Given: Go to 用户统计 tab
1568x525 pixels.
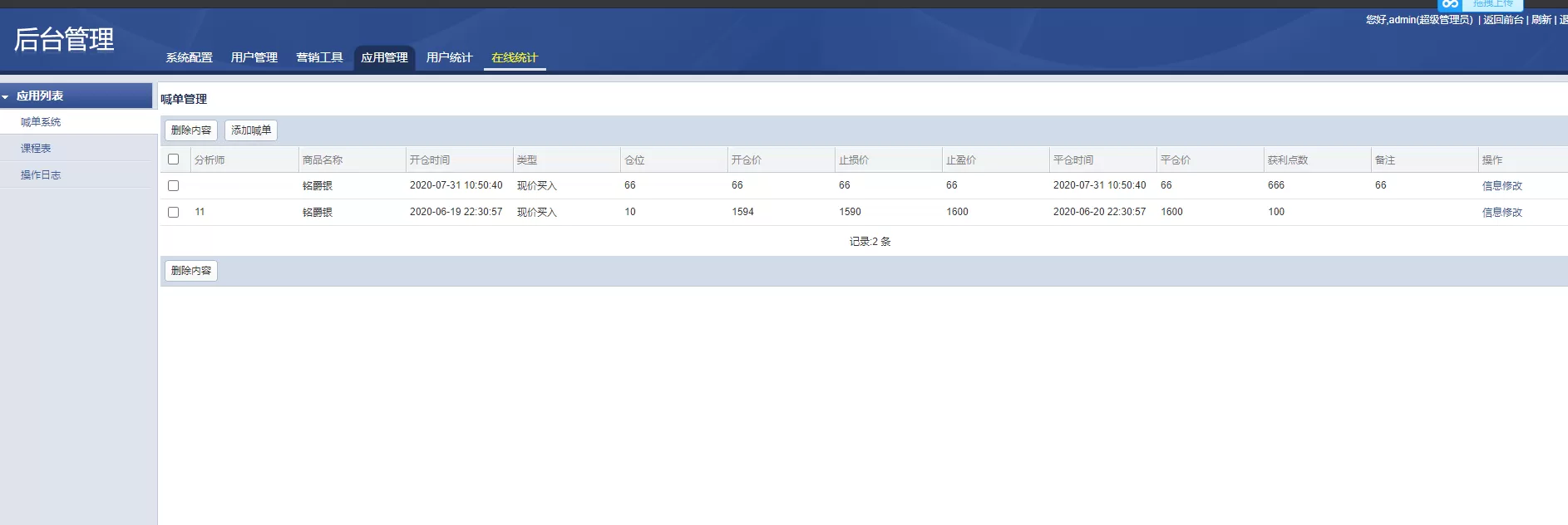Looking at the screenshot, I should tap(449, 57).
